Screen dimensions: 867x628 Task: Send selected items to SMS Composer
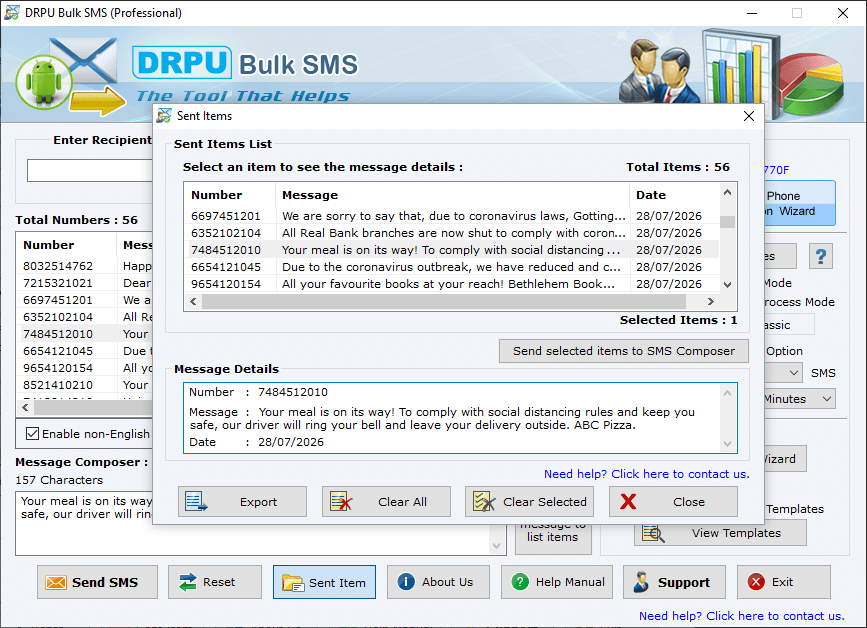624,351
